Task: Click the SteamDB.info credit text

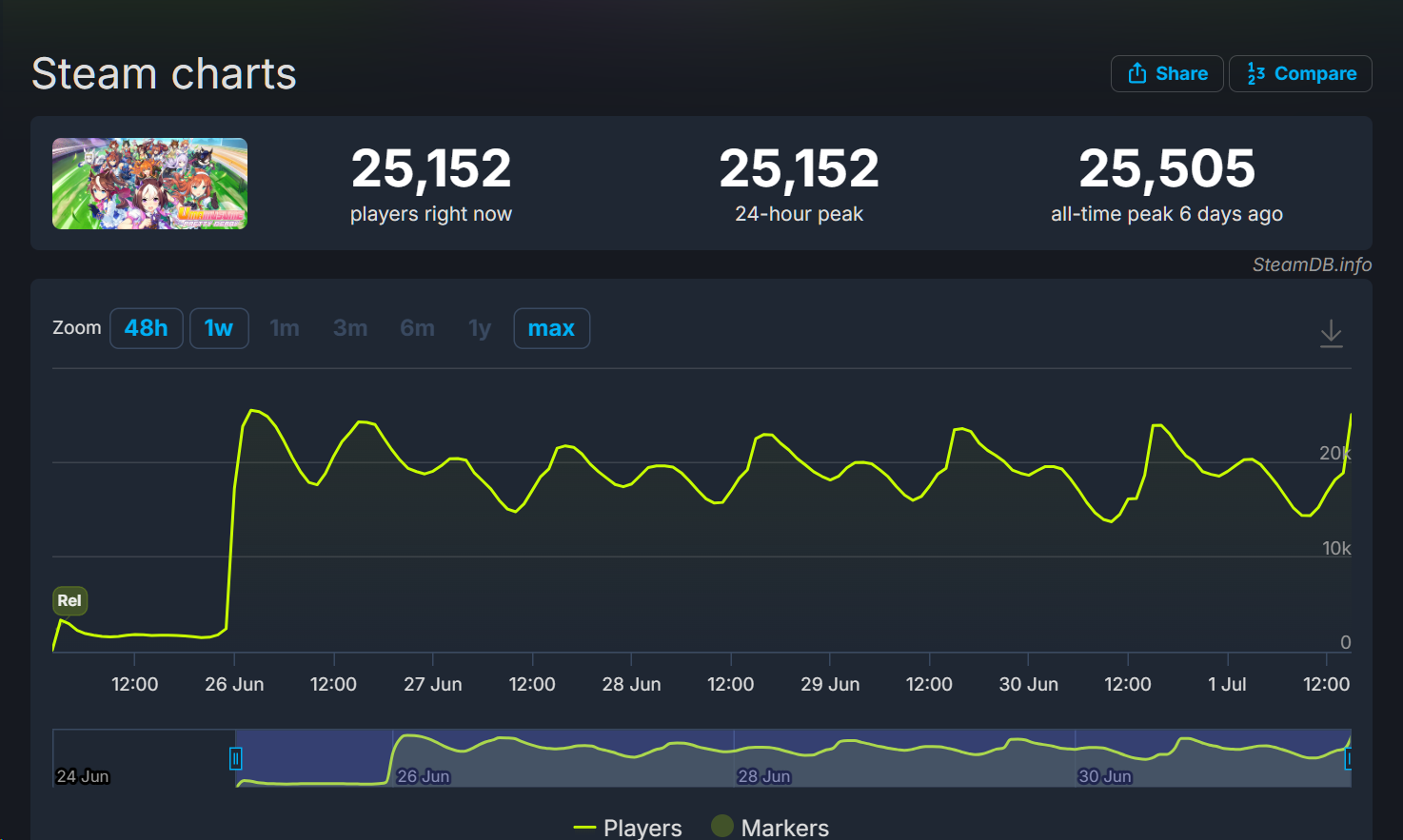Action: click(1312, 264)
